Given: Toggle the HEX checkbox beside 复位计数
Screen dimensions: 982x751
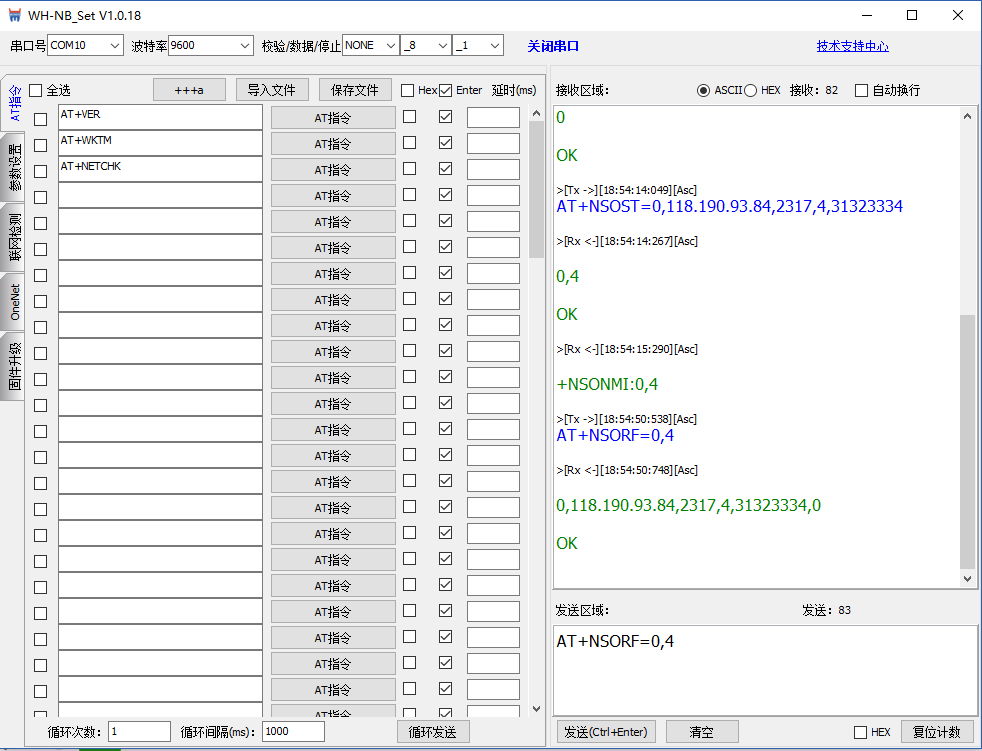Looking at the screenshot, I should click(861, 732).
